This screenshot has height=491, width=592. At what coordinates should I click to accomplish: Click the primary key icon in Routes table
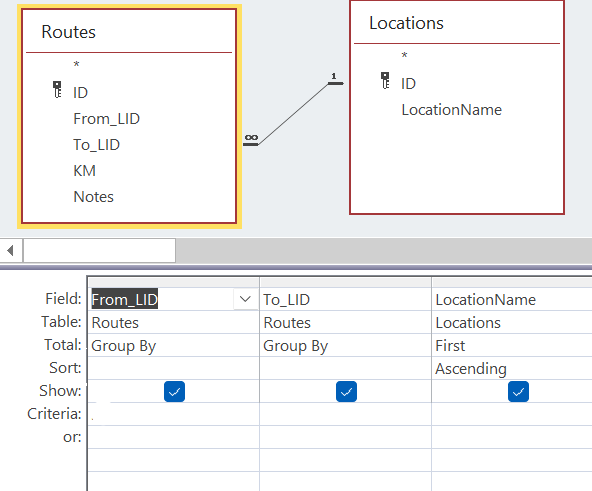click(x=57, y=90)
